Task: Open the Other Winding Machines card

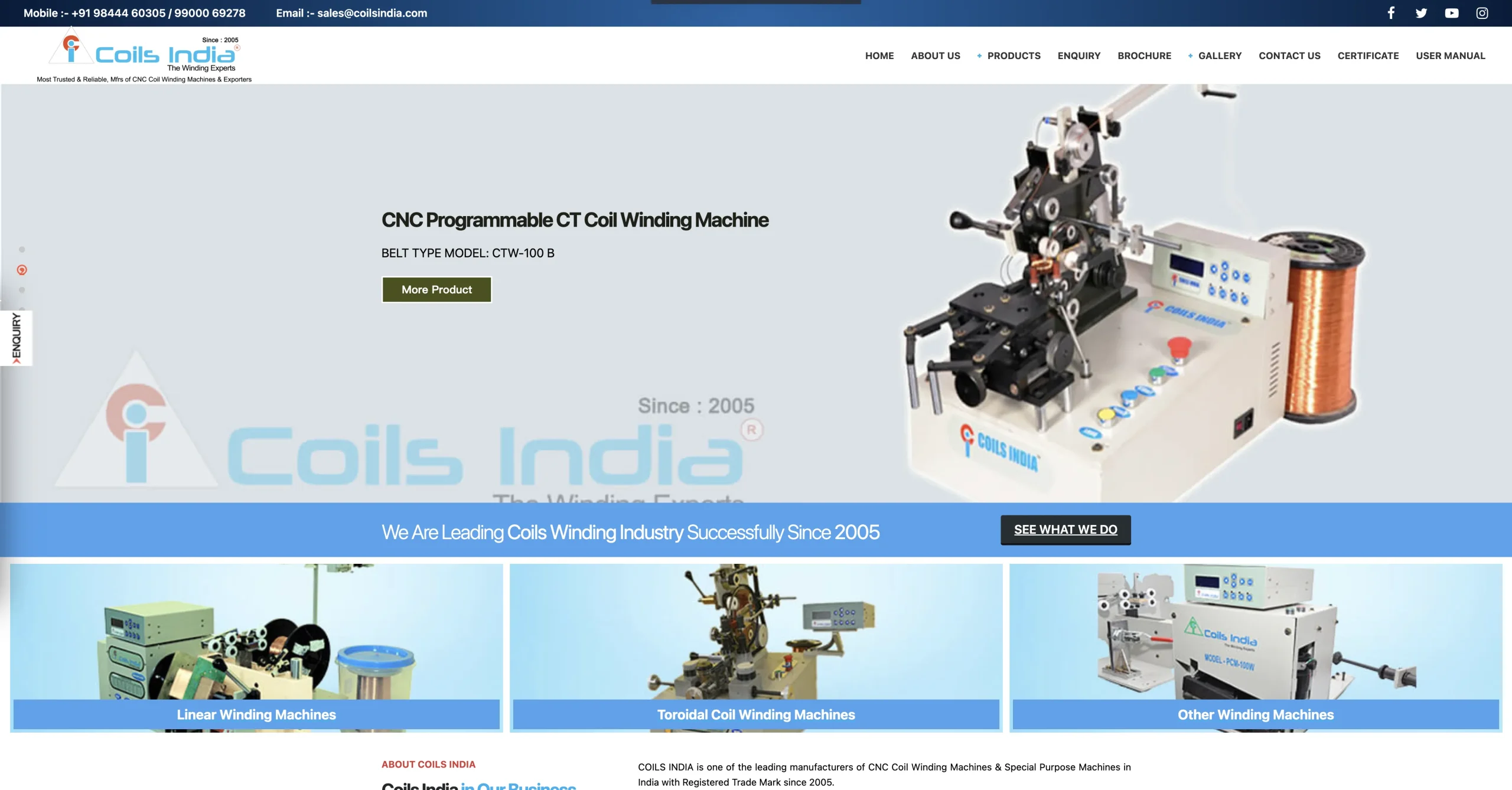Action: tap(1256, 647)
